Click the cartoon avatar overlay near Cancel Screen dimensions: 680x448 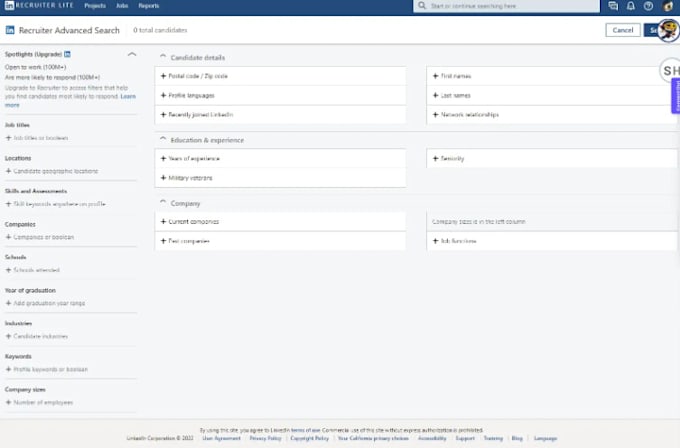tap(668, 30)
